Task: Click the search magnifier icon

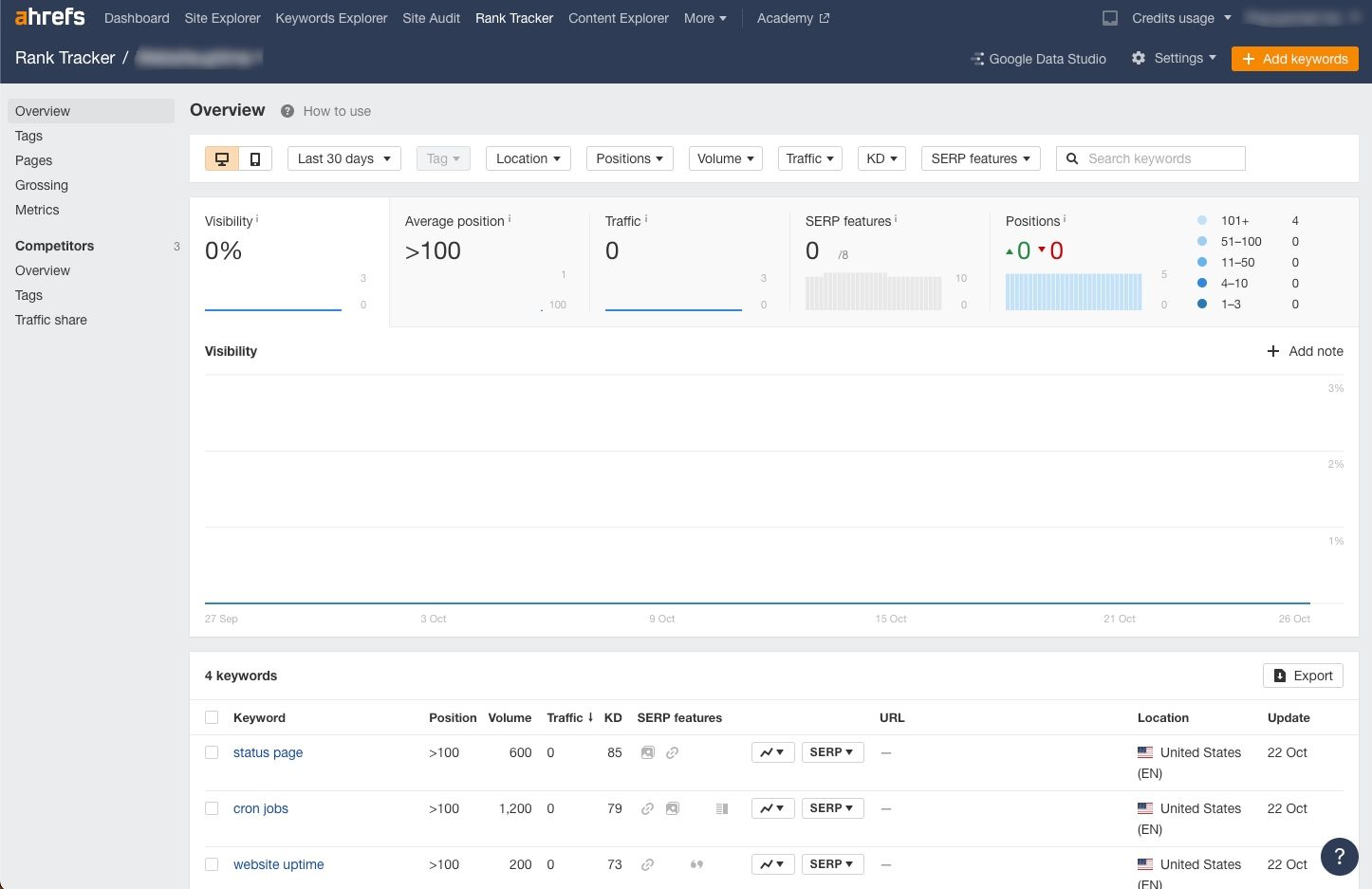Action: (1072, 158)
